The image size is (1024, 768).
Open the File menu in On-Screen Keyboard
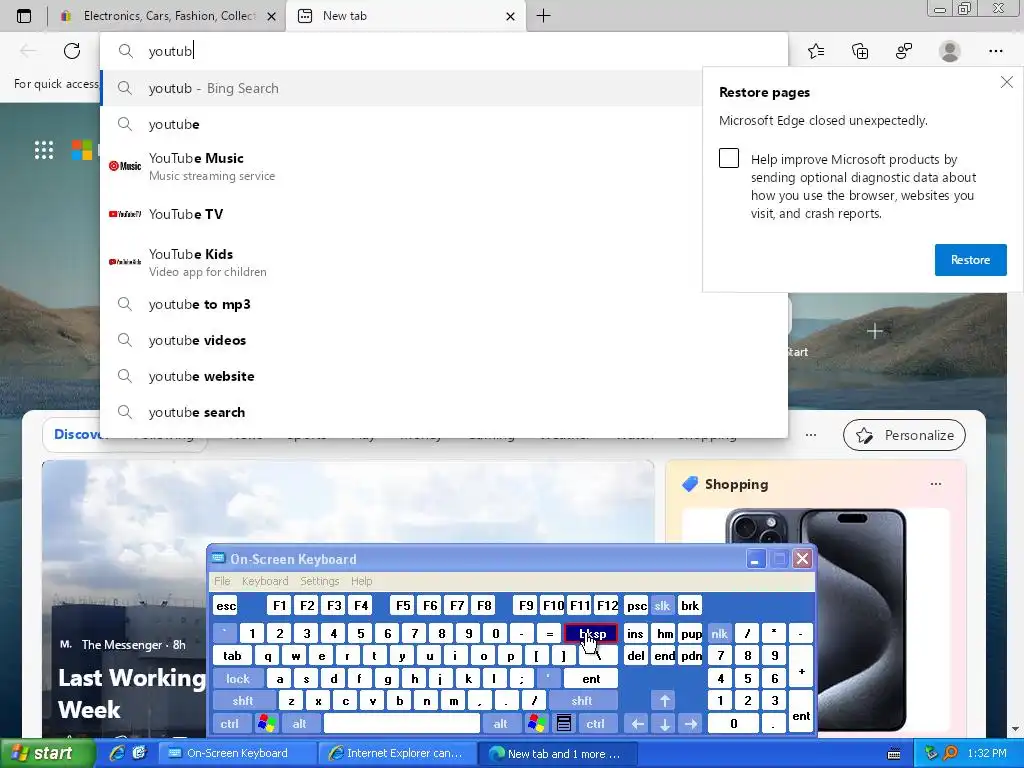click(222, 581)
